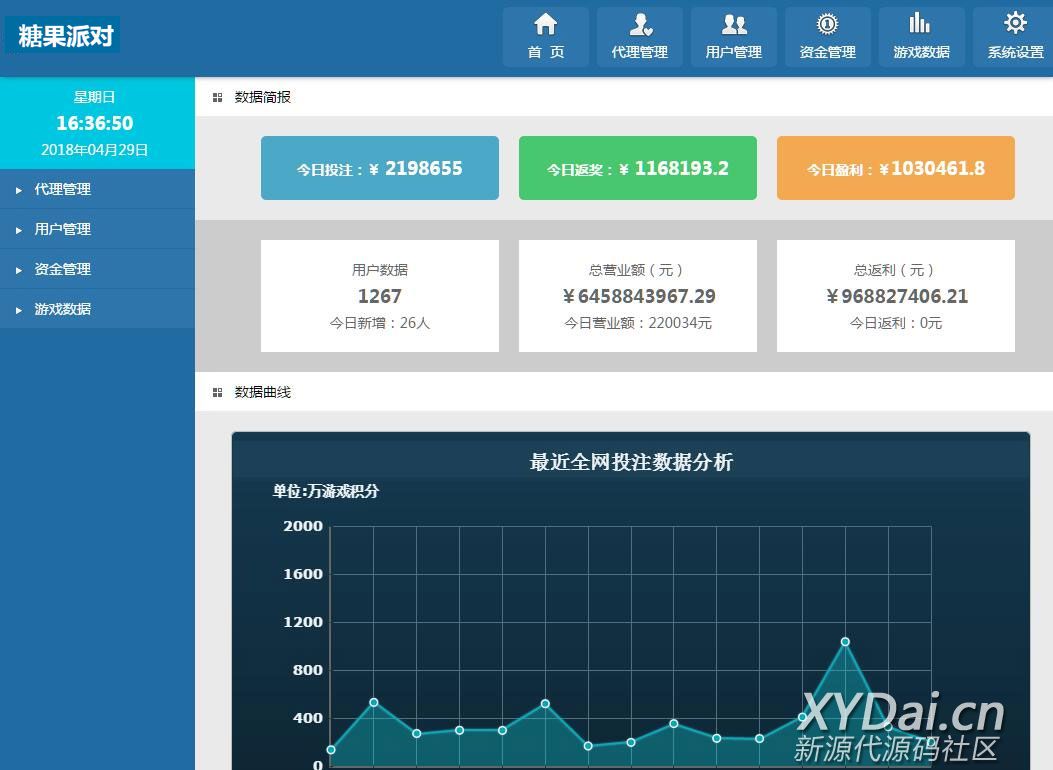Click the home icon in the top navigation
1053x770 pixels.
545,25
